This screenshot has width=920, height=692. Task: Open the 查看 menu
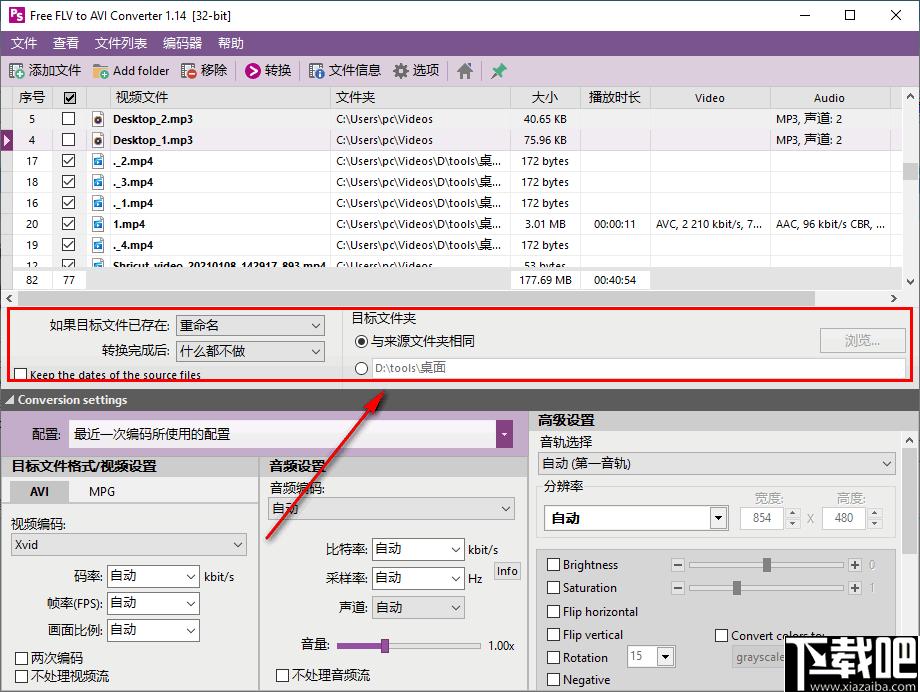tap(65, 43)
